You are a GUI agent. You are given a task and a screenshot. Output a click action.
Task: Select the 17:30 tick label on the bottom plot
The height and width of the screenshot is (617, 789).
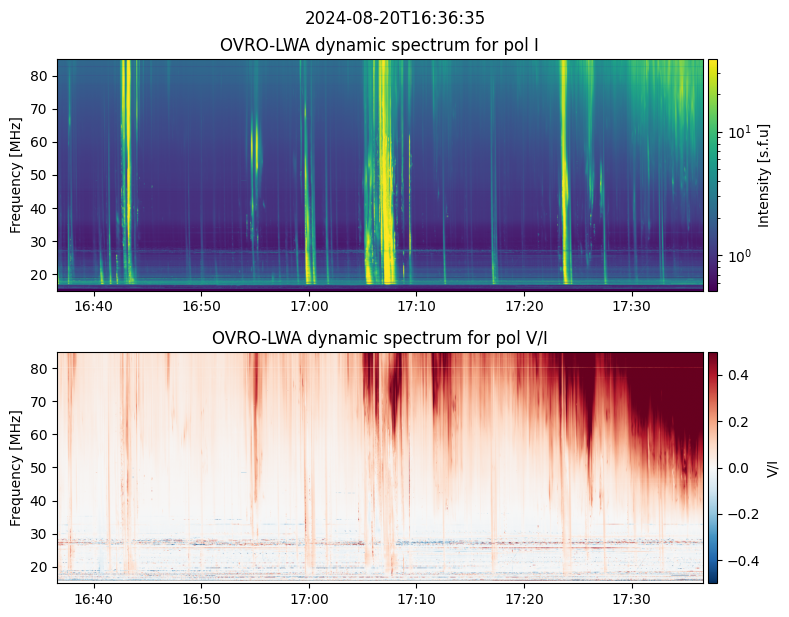pyautogui.click(x=631, y=598)
